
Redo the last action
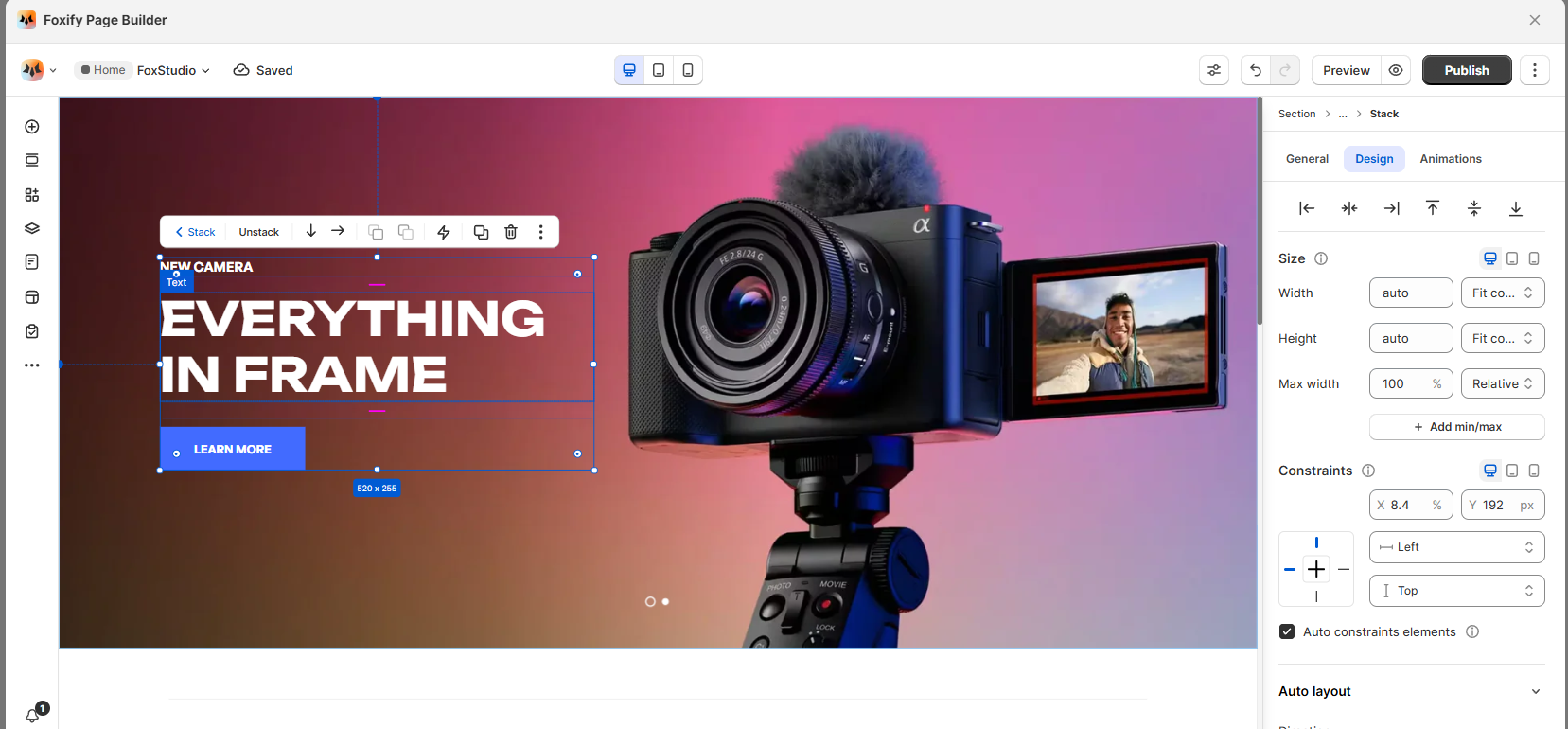1285,70
